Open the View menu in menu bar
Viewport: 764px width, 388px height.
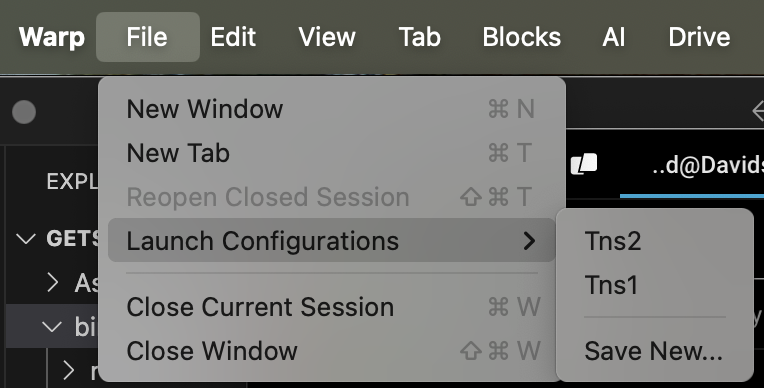click(327, 37)
